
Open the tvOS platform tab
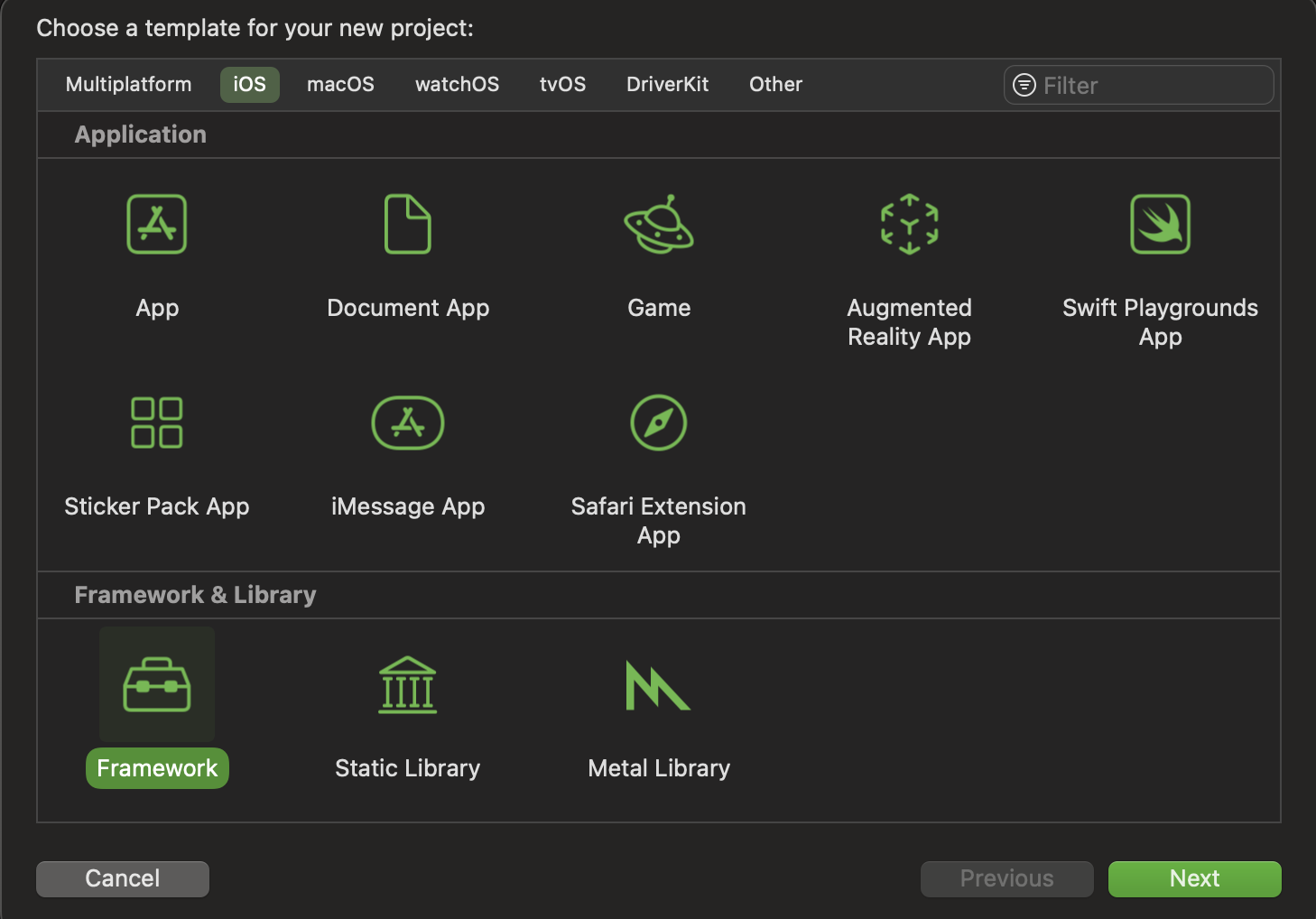(x=562, y=84)
